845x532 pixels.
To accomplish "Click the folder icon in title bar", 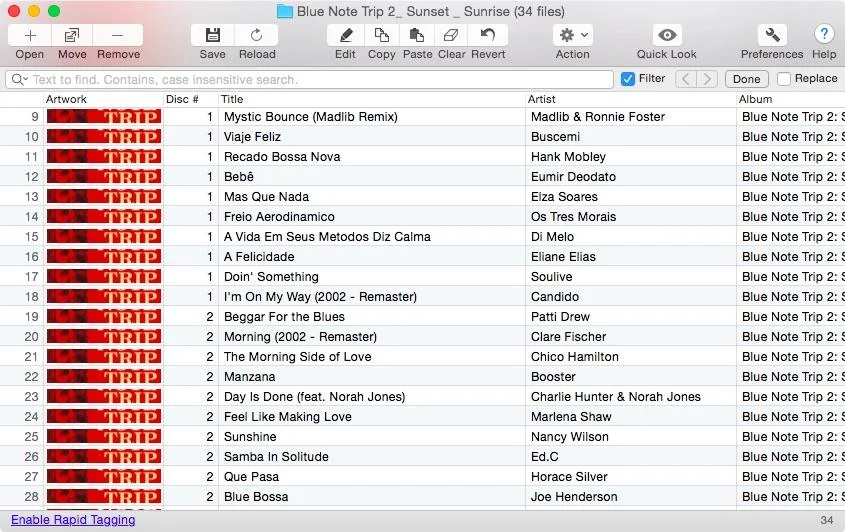I will pos(285,11).
